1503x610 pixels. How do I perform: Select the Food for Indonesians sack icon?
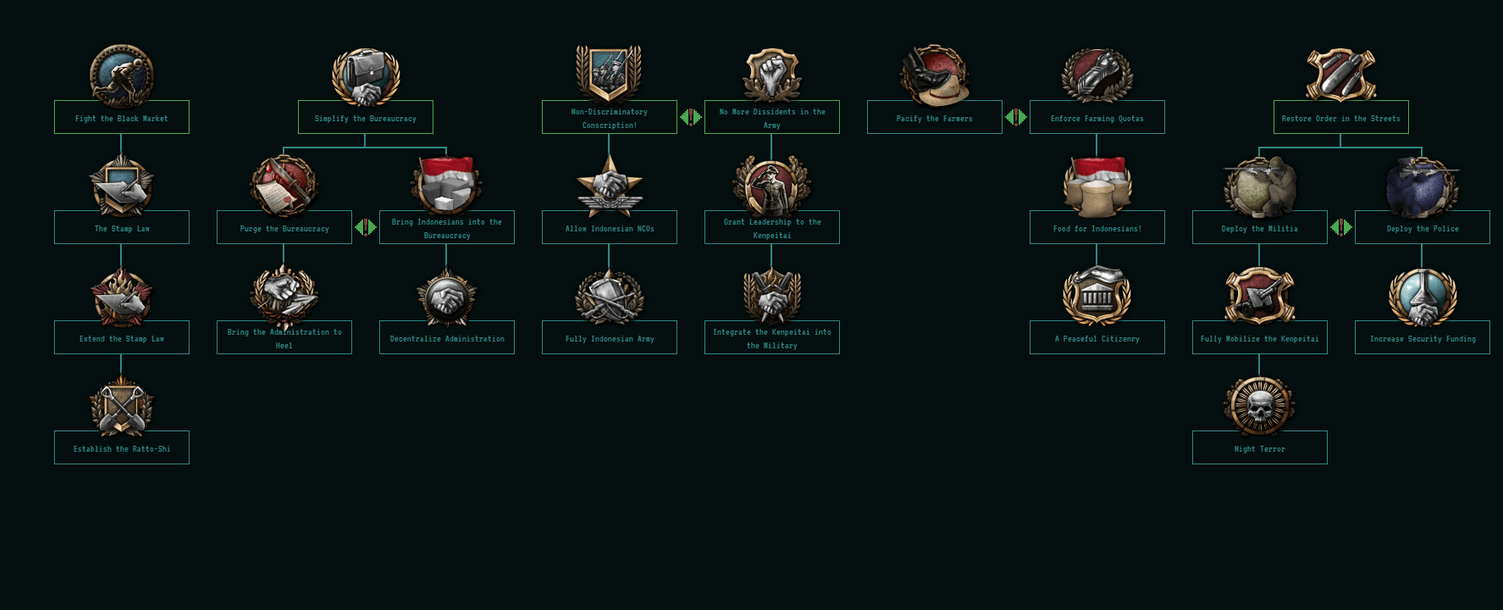point(1097,186)
